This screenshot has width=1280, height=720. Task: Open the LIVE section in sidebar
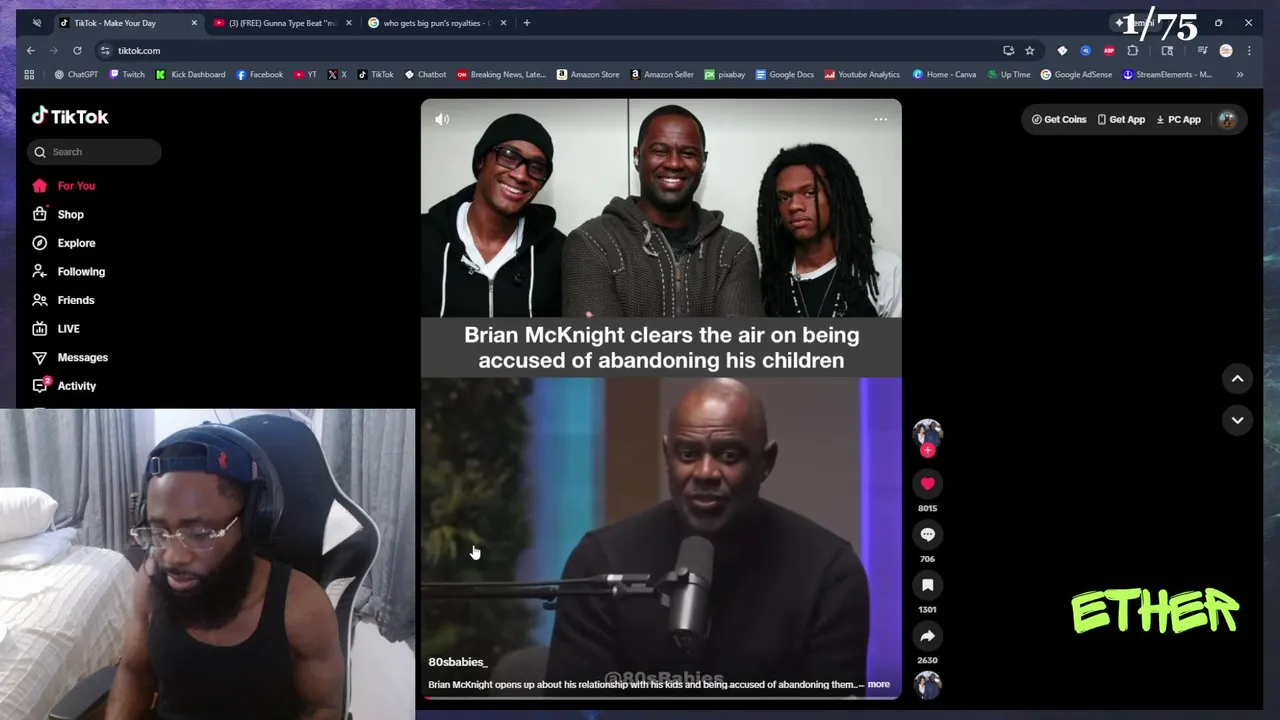coord(56,329)
